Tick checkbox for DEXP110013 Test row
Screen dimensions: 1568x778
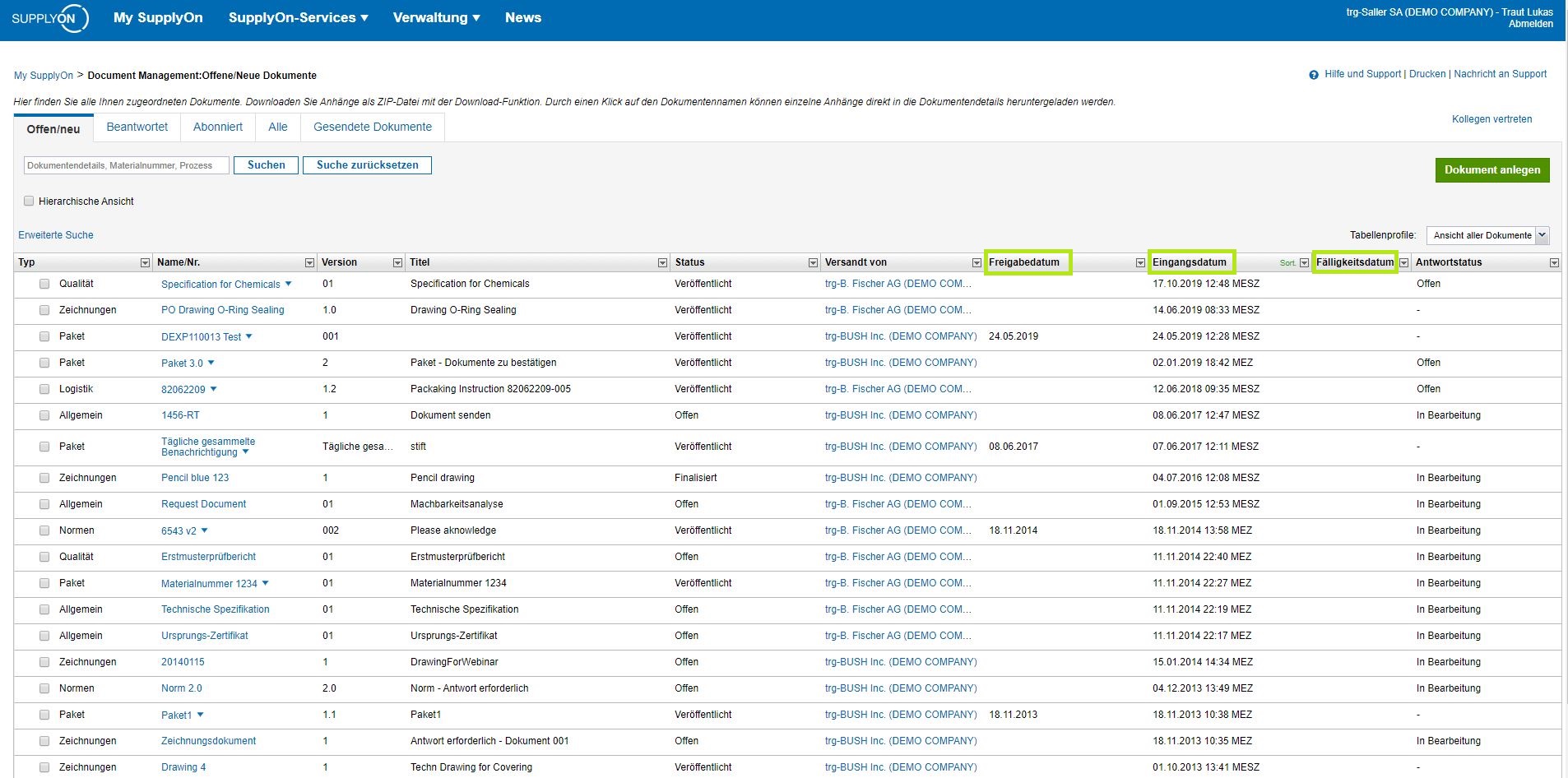coord(44,336)
